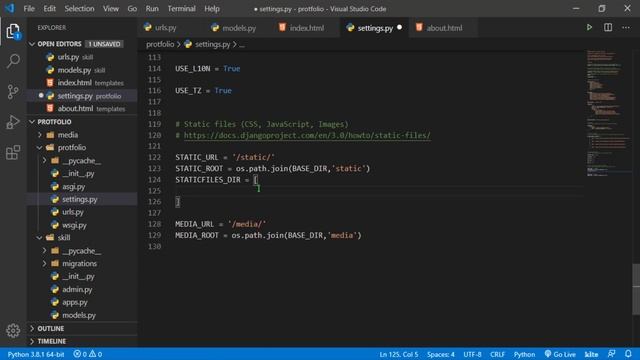Click settings.py in the breadcrumb path
640x360 pixels.
(212, 44)
